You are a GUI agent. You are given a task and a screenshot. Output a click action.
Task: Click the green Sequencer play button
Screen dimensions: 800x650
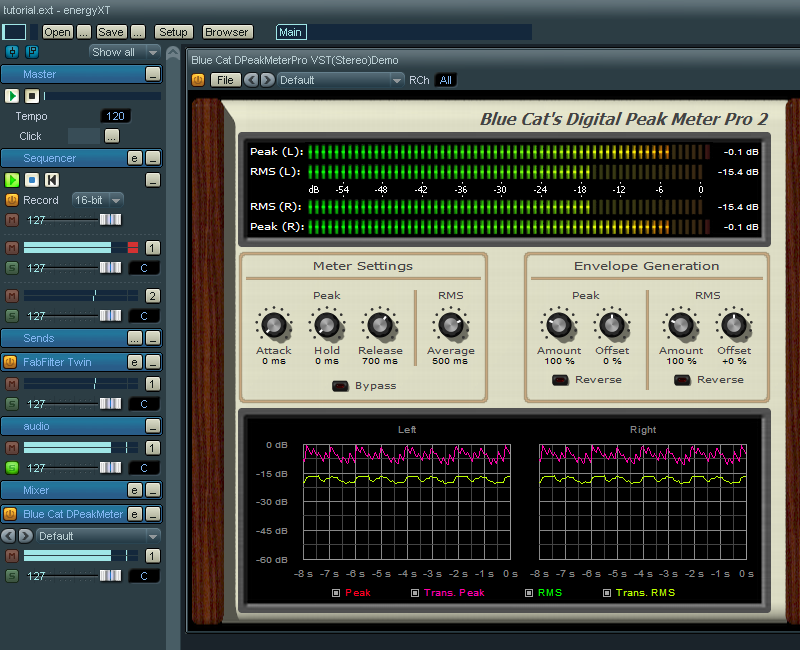(x=12, y=180)
